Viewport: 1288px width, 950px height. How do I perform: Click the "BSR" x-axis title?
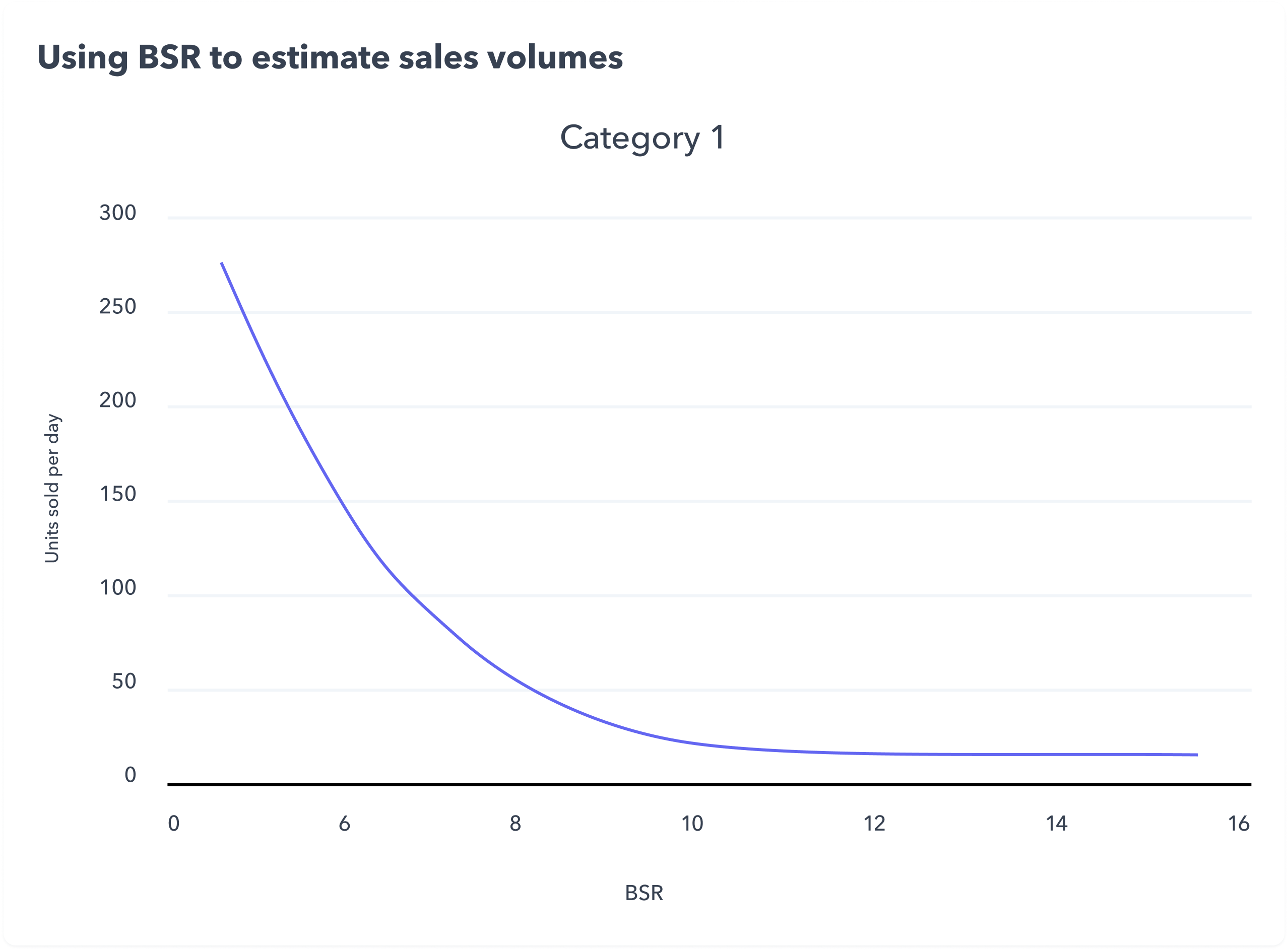(x=643, y=893)
